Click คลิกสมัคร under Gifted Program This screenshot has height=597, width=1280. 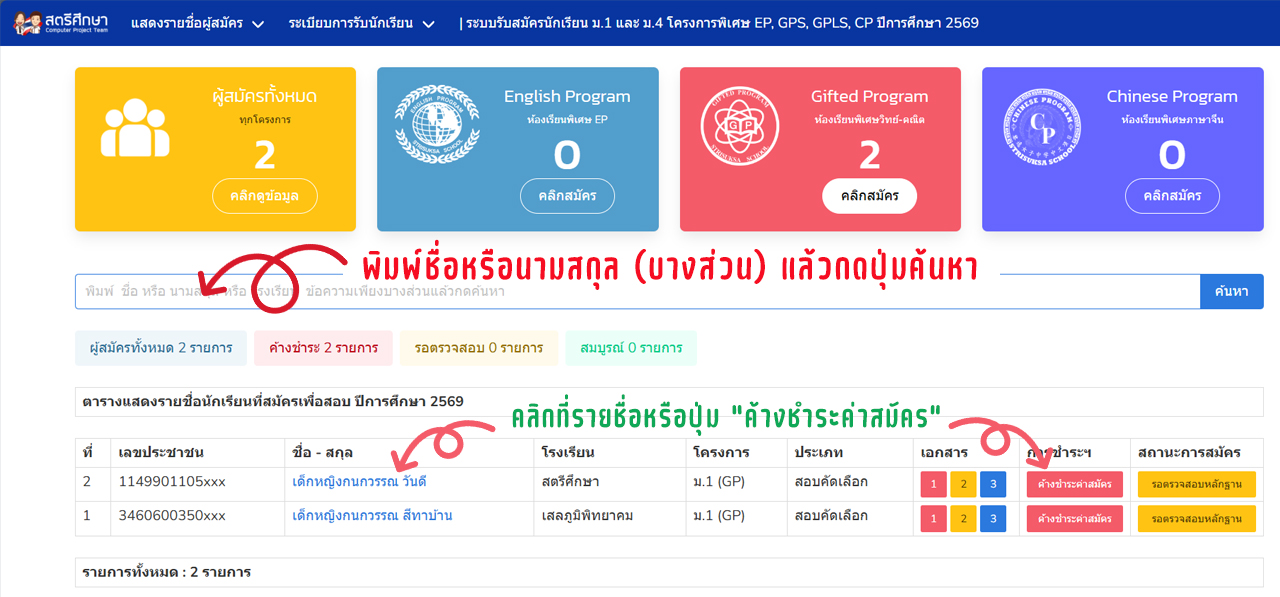click(869, 196)
